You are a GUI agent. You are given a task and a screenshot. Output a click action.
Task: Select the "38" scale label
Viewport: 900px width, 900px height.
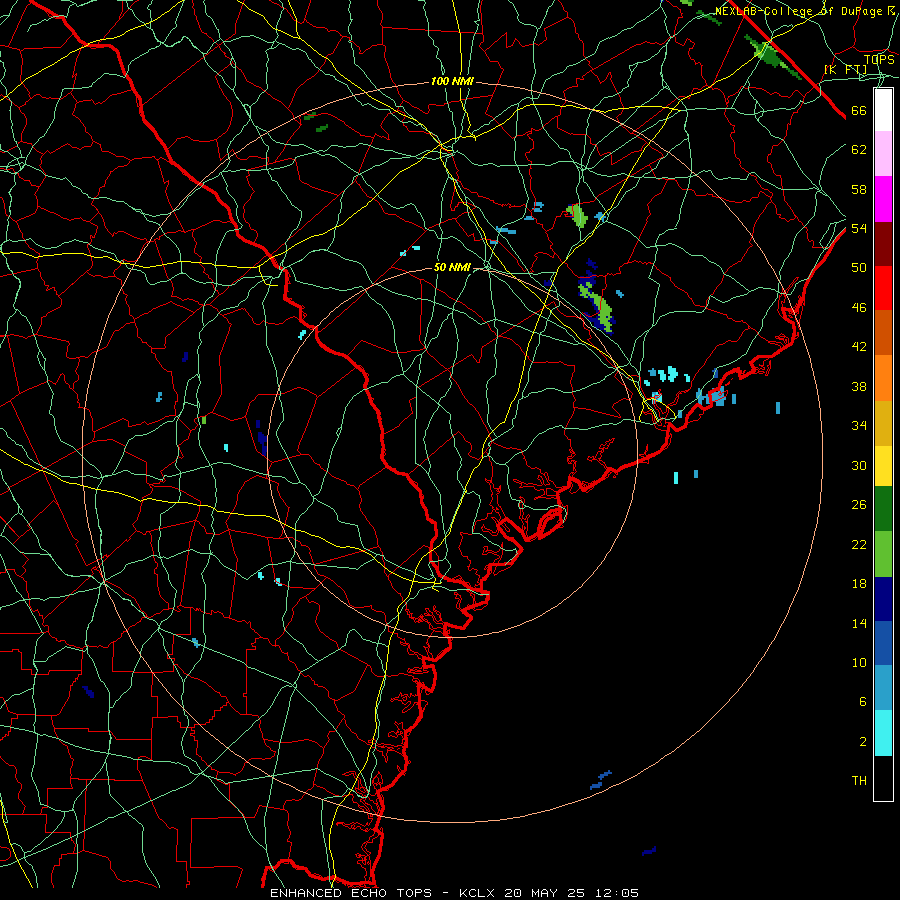[x=859, y=386]
